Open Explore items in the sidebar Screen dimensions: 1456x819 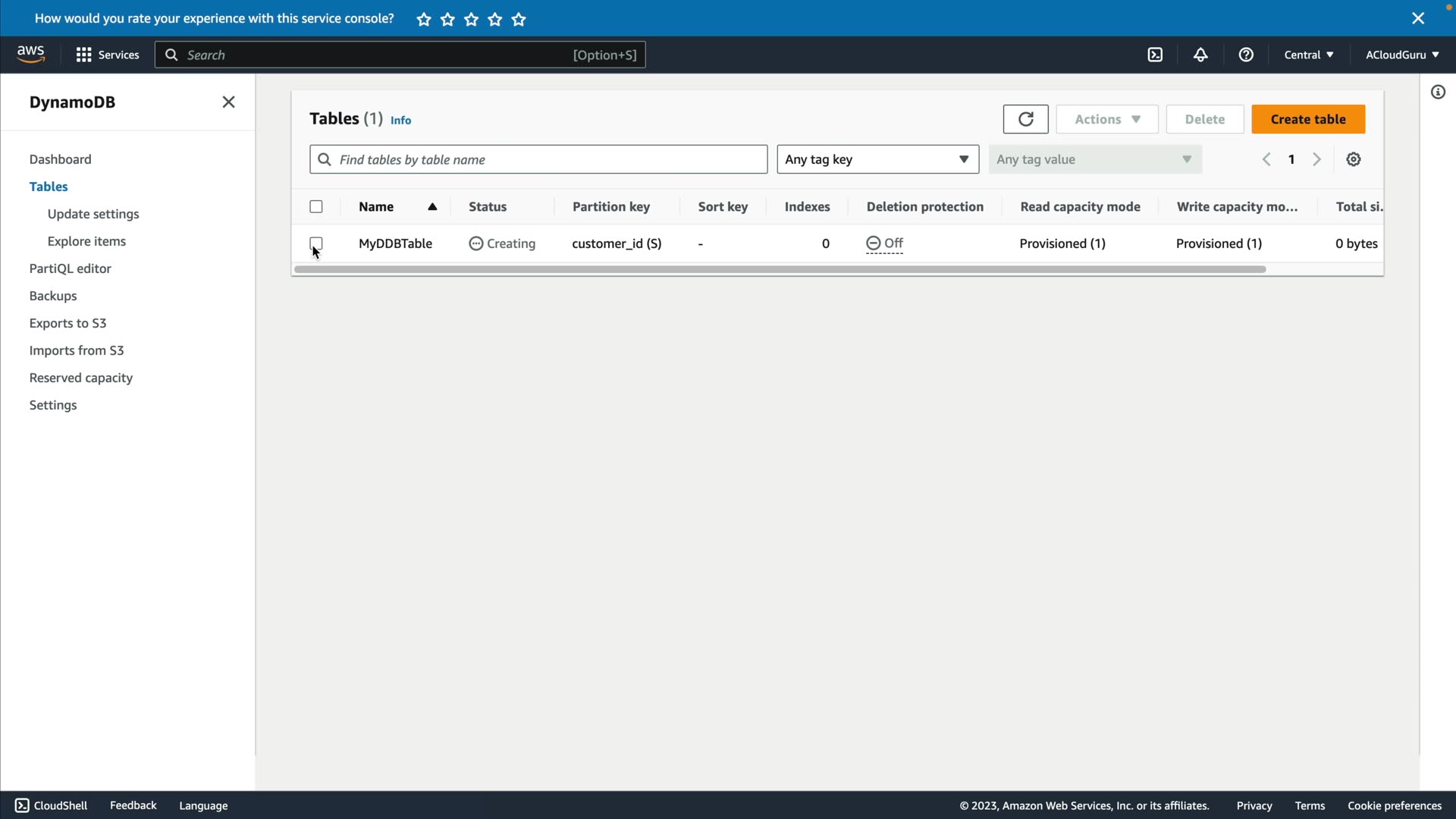pyautogui.click(x=86, y=241)
